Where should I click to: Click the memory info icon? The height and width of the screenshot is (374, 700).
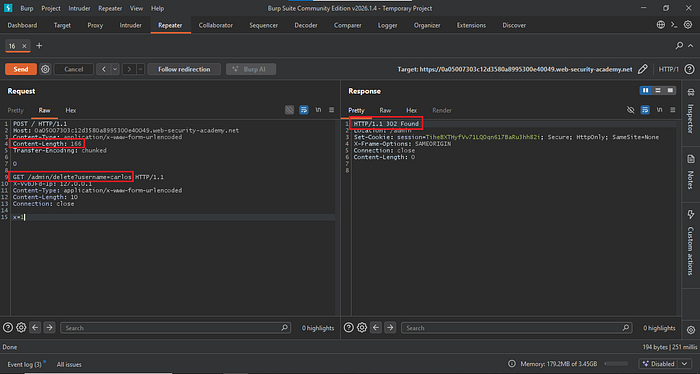[x=512, y=364]
